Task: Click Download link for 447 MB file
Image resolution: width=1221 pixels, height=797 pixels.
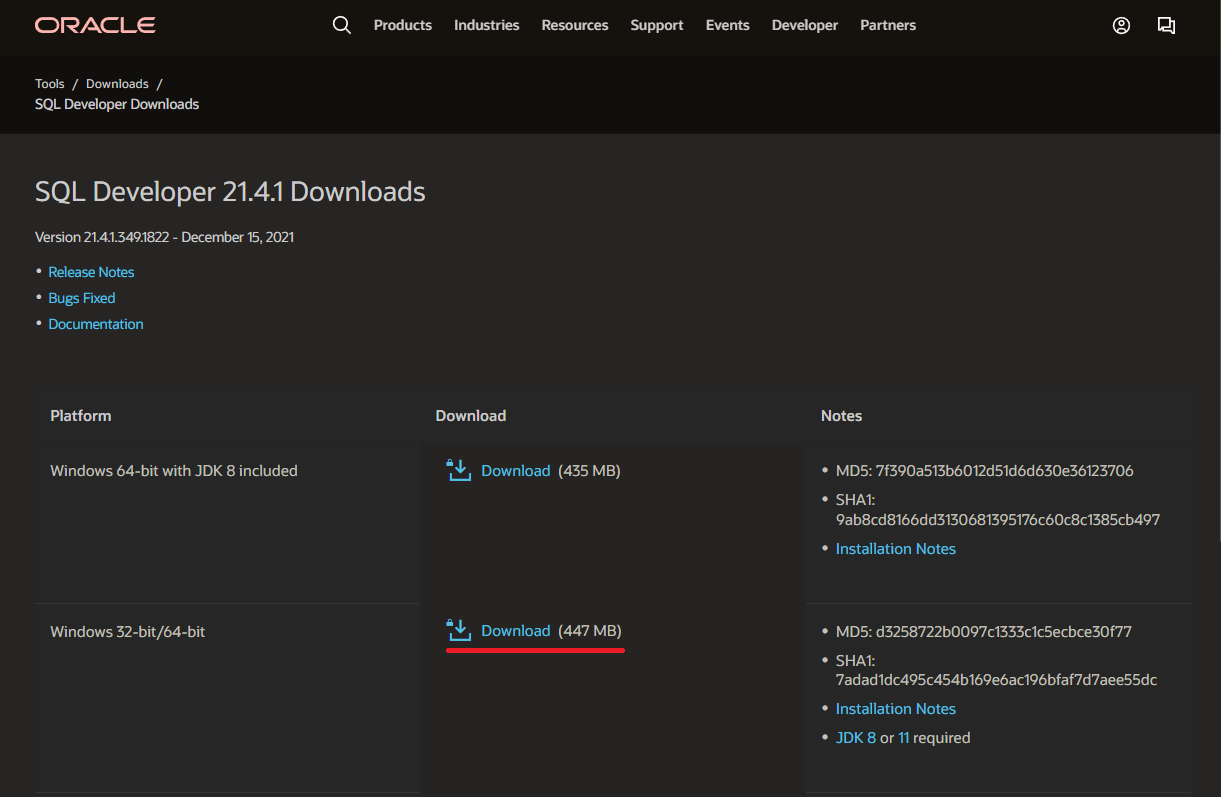Action: click(516, 630)
